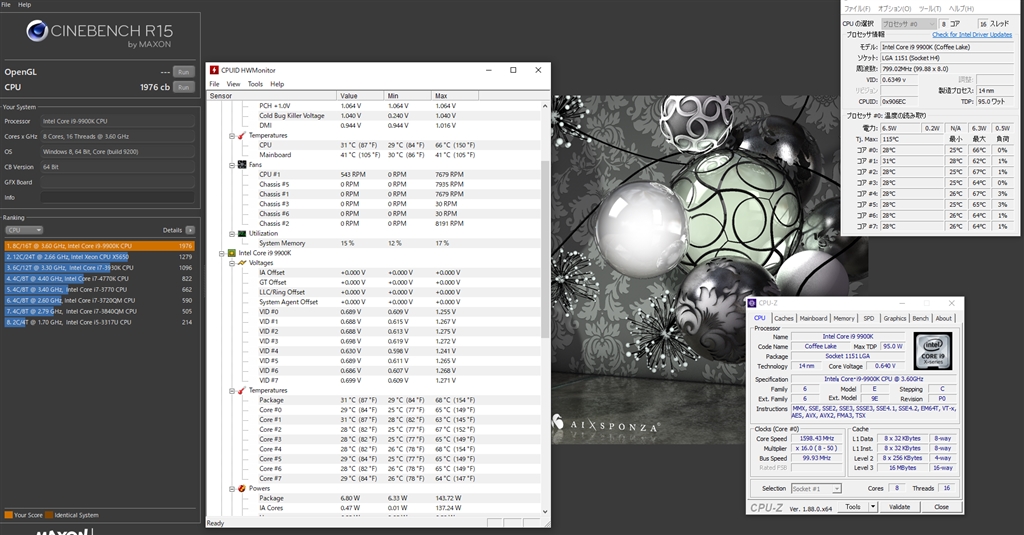Click the HWMonitor red lightning app icon
The image size is (1024, 535).
coord(214,70)
